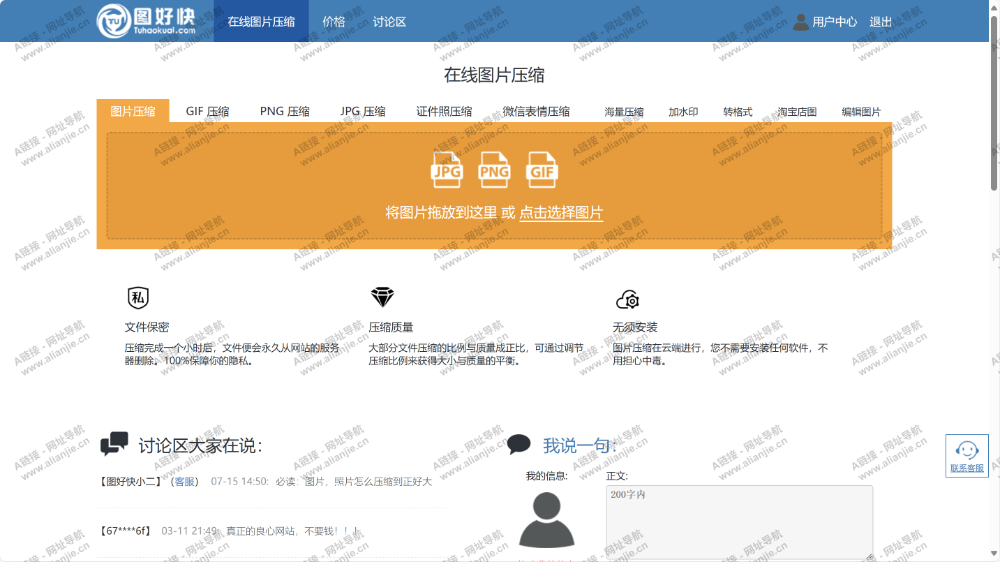Click the page vertical scrollbar
The height and width of the screenshot is (562, 1000).
coord(994,100)
